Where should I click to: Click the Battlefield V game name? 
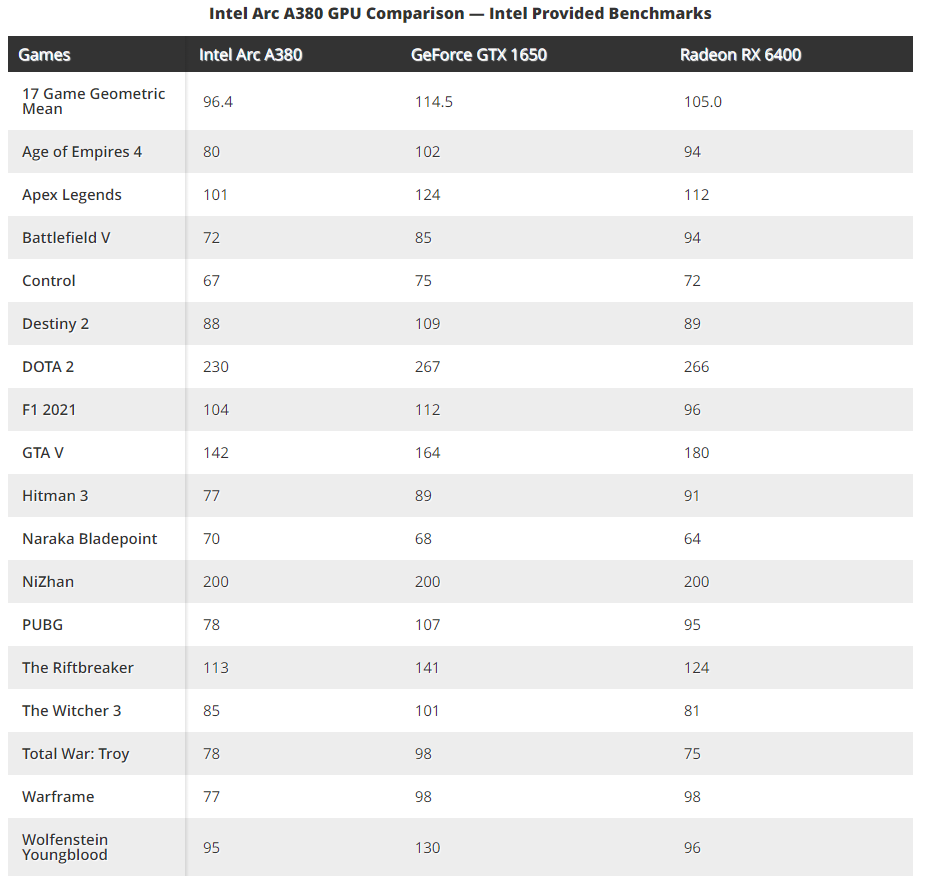[66, 238]
